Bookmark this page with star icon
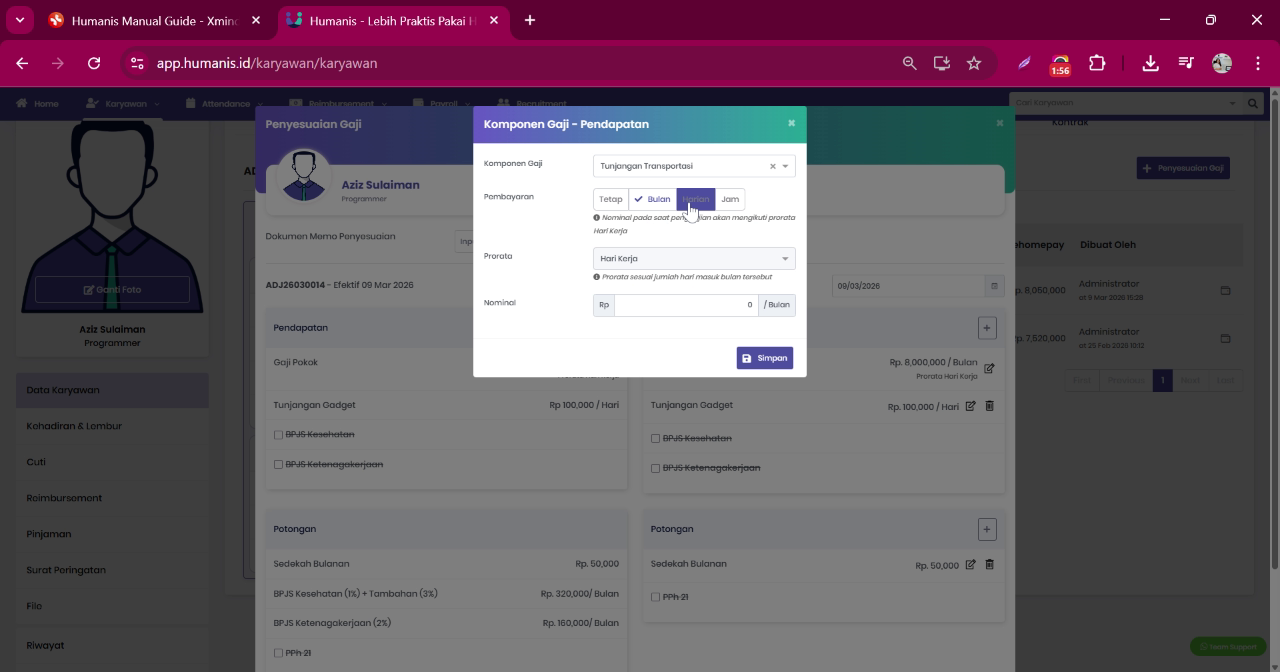 point(974,63)
